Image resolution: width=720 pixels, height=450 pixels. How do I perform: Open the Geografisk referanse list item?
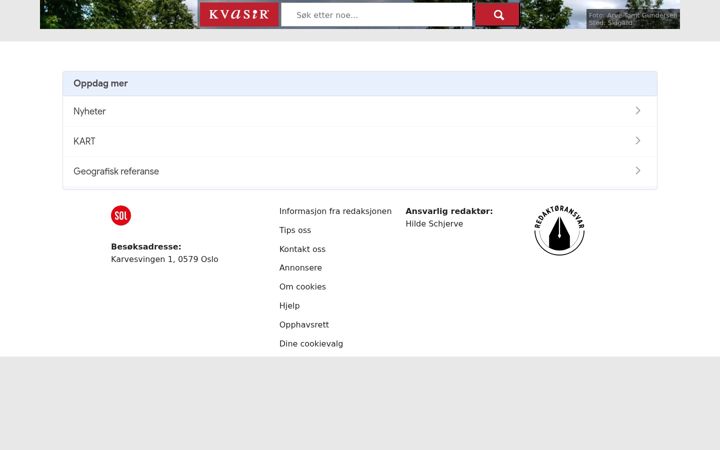(360, 171)
